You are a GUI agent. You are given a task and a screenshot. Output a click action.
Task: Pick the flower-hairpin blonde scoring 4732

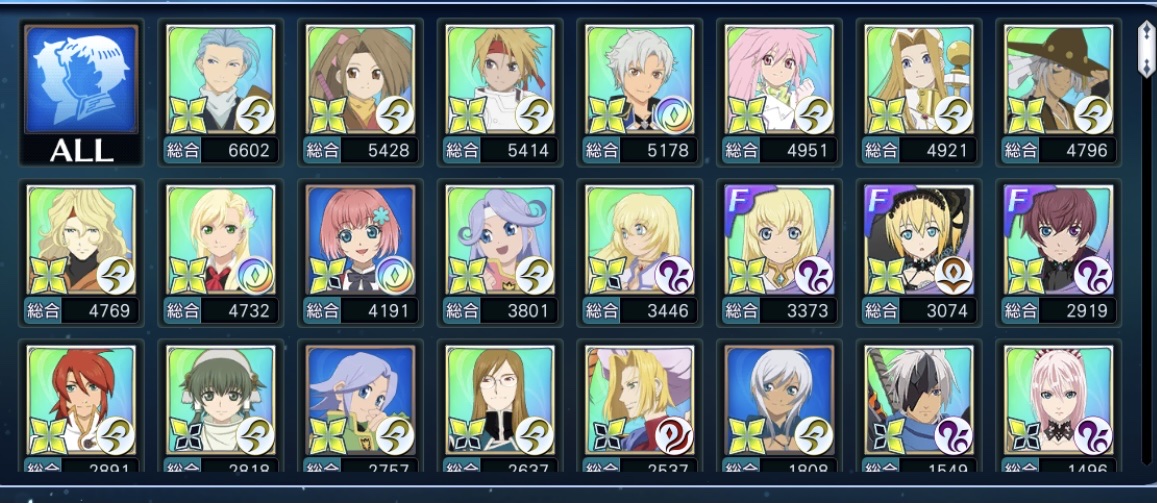tap(221, 254)
